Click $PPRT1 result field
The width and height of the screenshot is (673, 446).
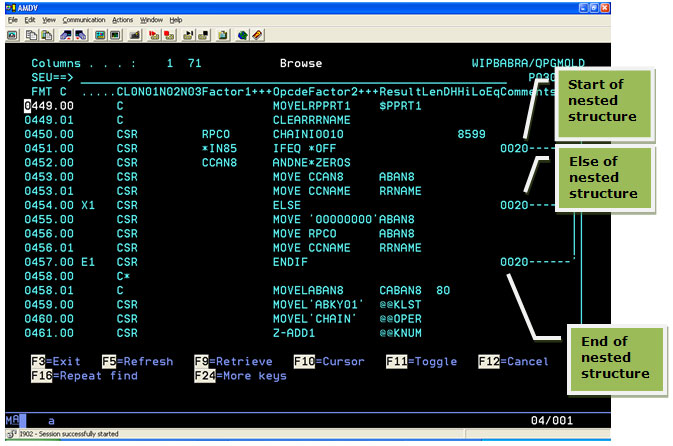pos(400,106)
